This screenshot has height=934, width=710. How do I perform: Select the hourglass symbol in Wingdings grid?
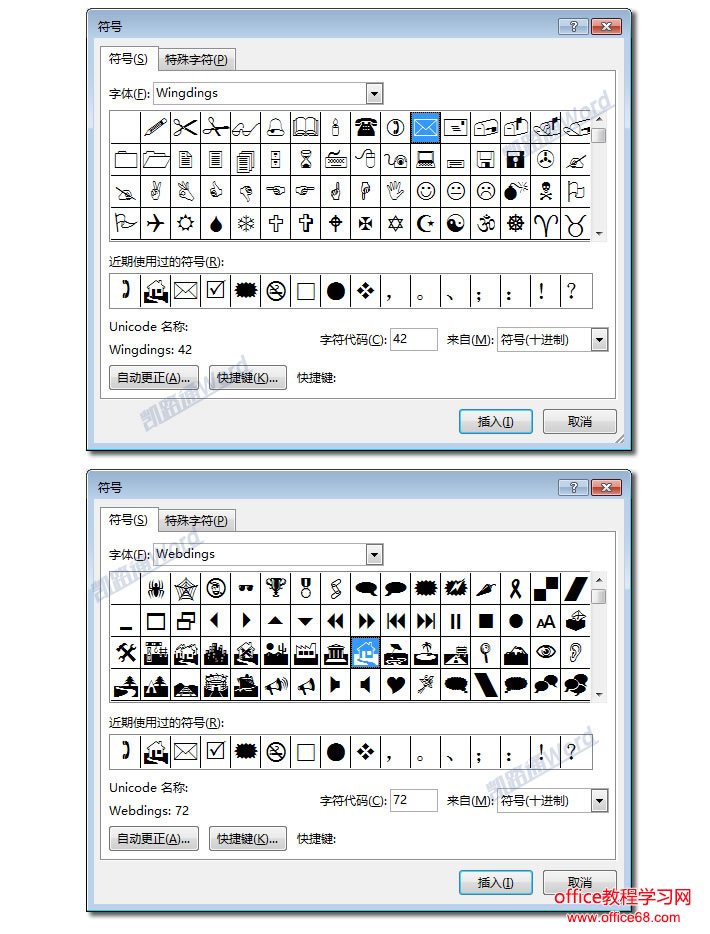[306, 159]
